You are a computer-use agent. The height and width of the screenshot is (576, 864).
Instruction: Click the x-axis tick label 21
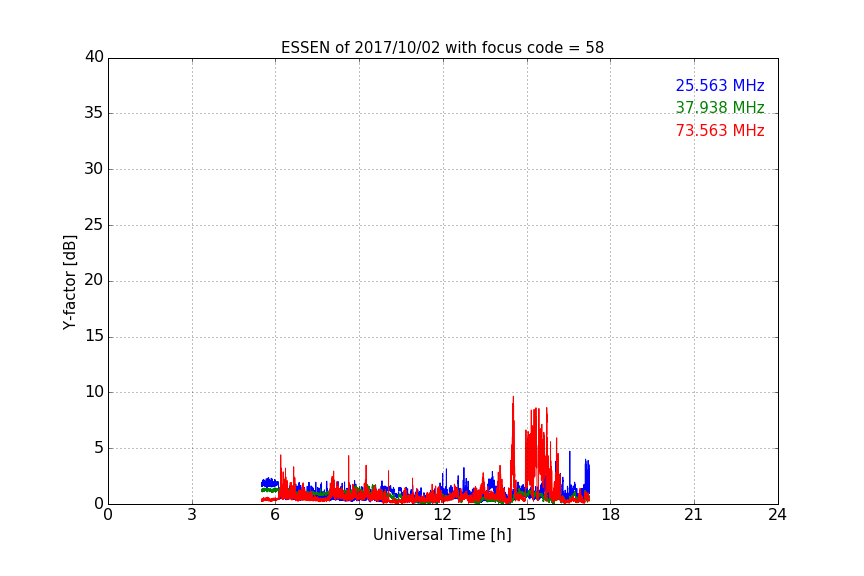pyautogui.click(x=694, y=515)
